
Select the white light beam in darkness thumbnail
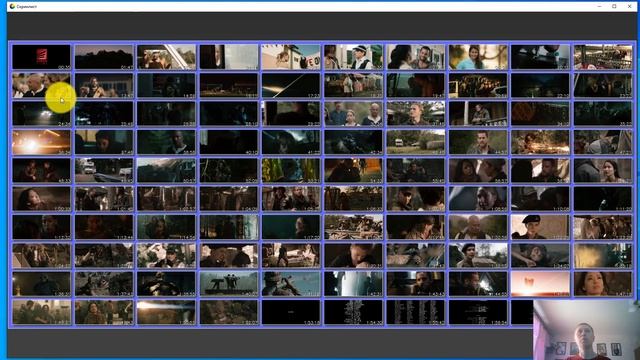click(353, 284)
